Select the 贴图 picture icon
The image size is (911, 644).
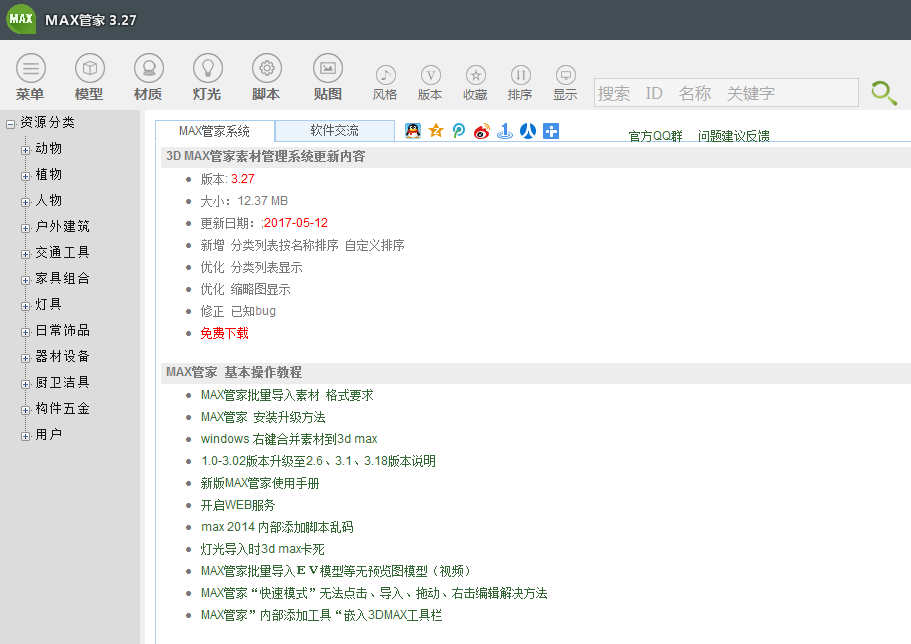[x=328, y=69]
